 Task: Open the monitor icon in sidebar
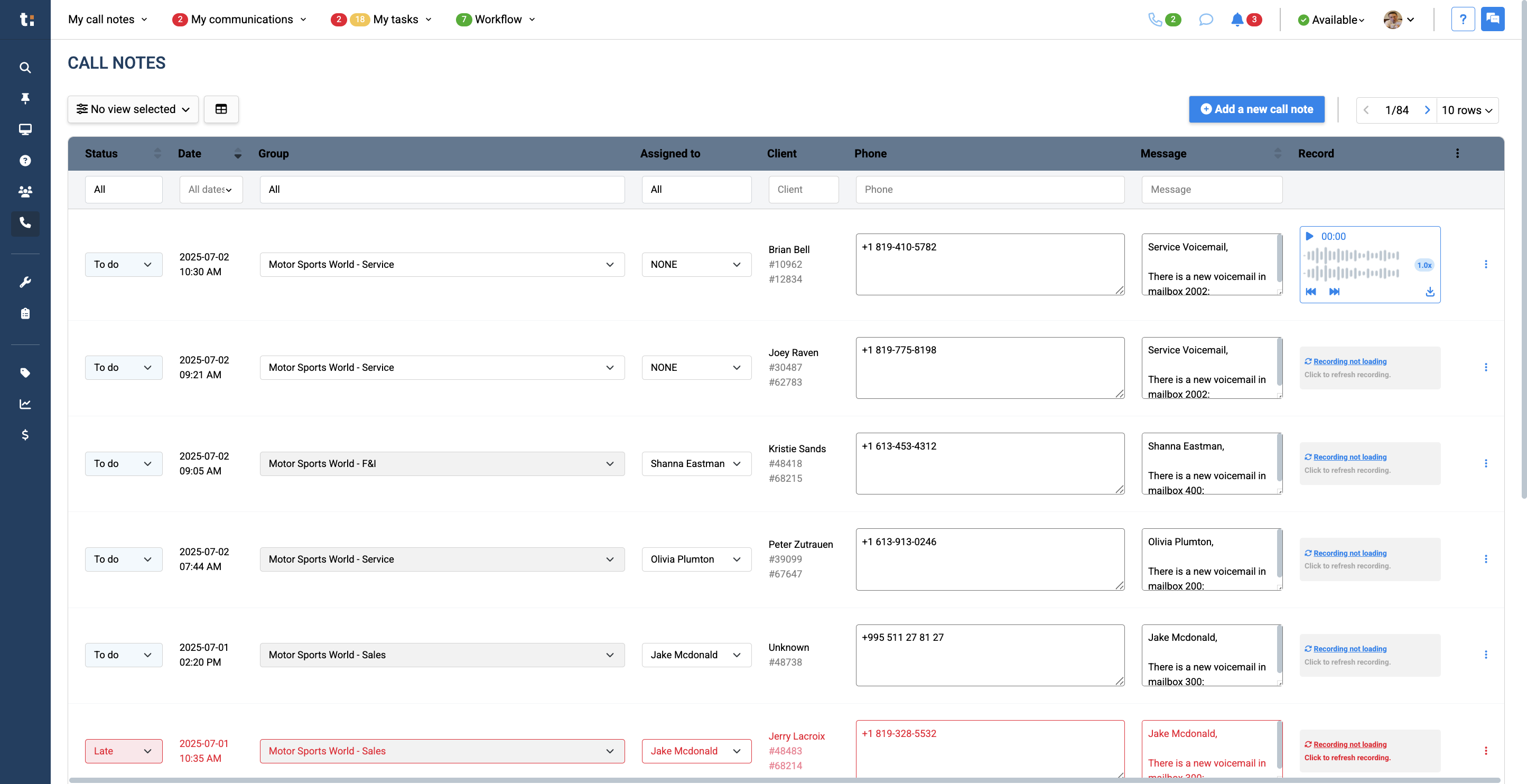pos(25,129)
